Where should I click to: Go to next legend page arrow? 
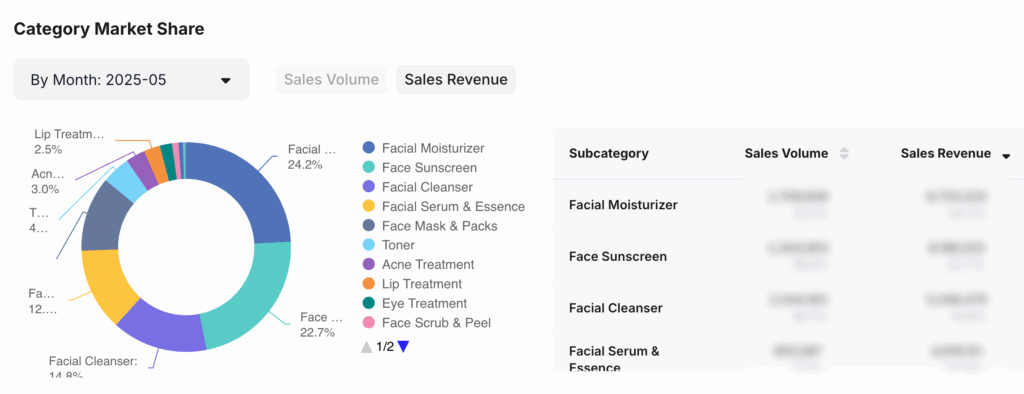click(x=404, y=346)
